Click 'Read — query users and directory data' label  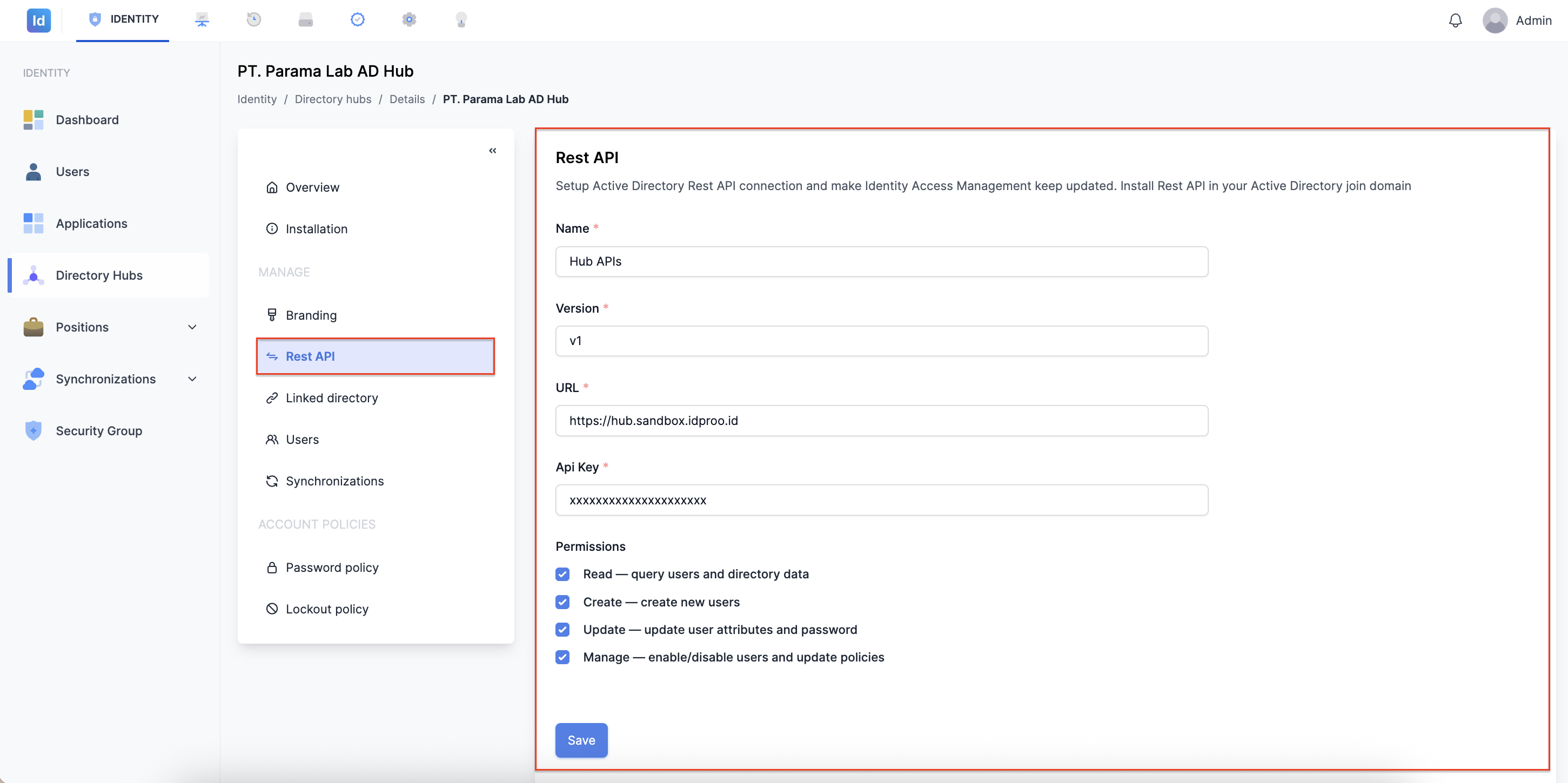tap(696, 573)
